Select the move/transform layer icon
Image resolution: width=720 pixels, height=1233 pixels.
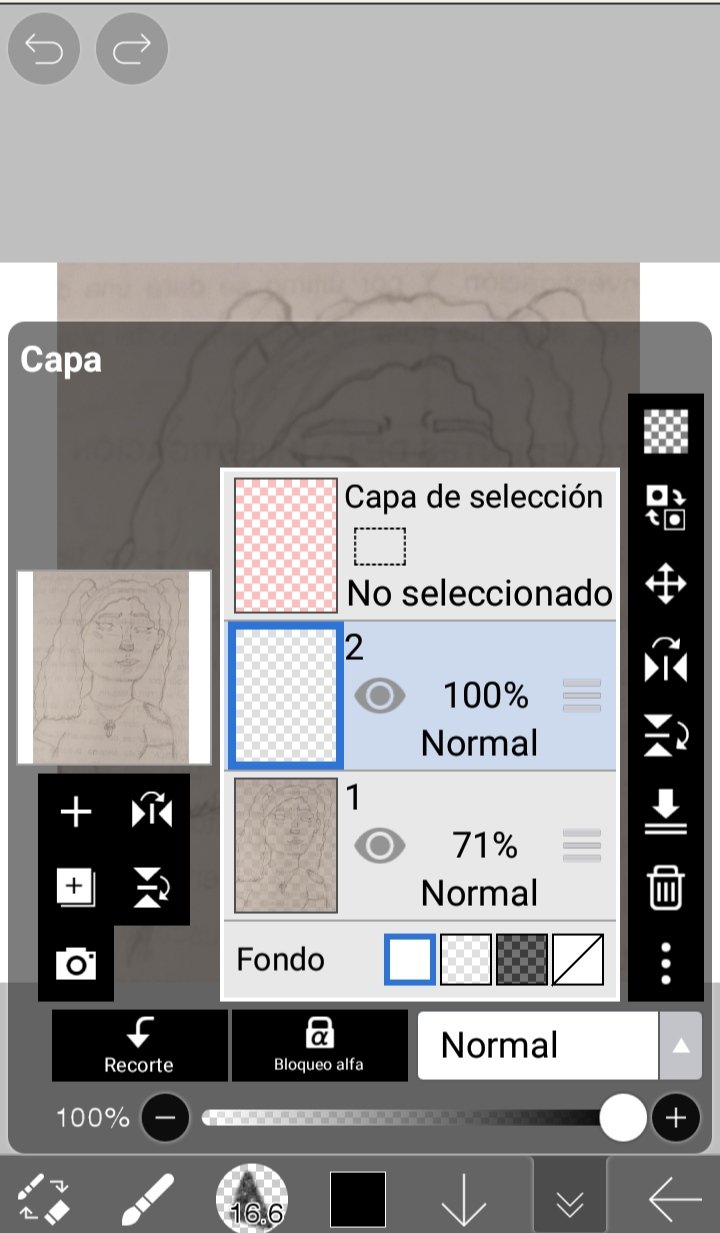point(666,585)
